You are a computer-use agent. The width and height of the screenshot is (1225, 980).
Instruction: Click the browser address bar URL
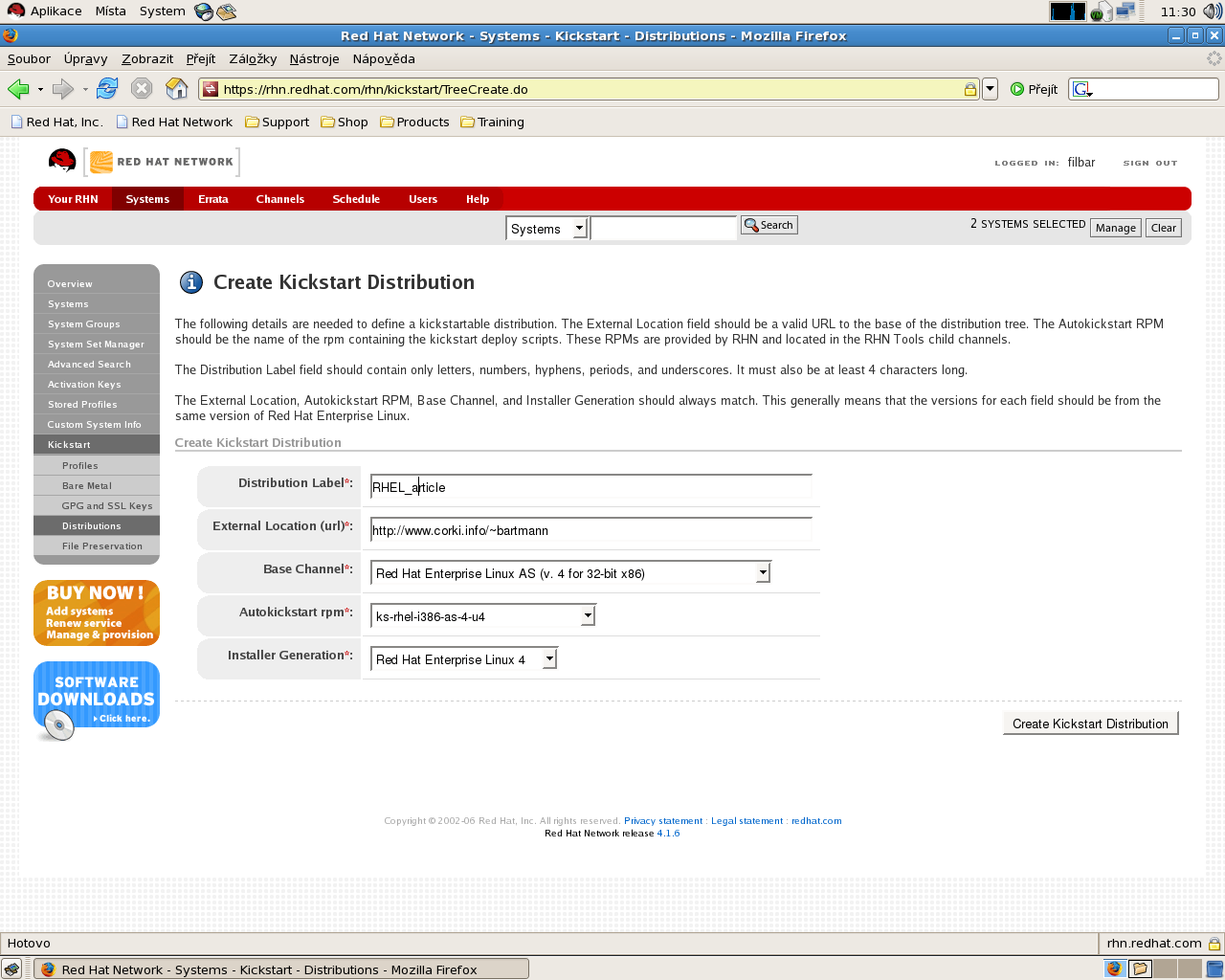point(375,89)
